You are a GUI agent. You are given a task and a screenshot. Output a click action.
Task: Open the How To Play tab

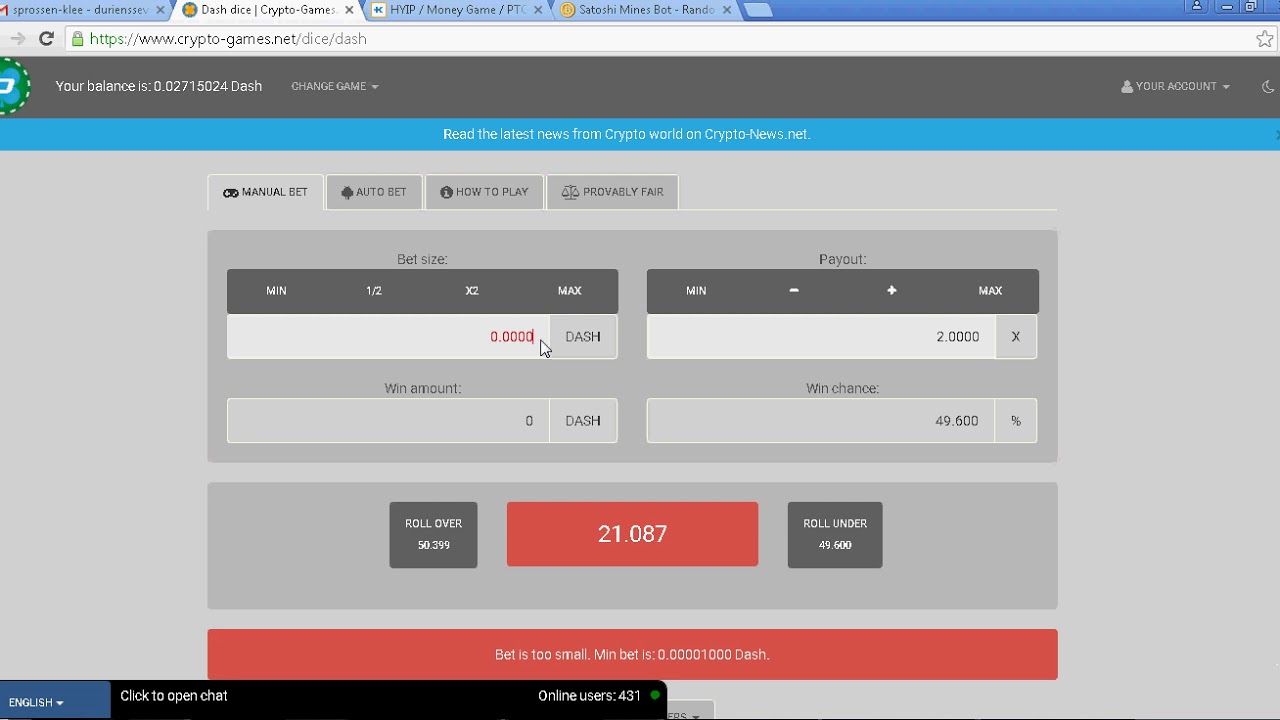(484, 192)
